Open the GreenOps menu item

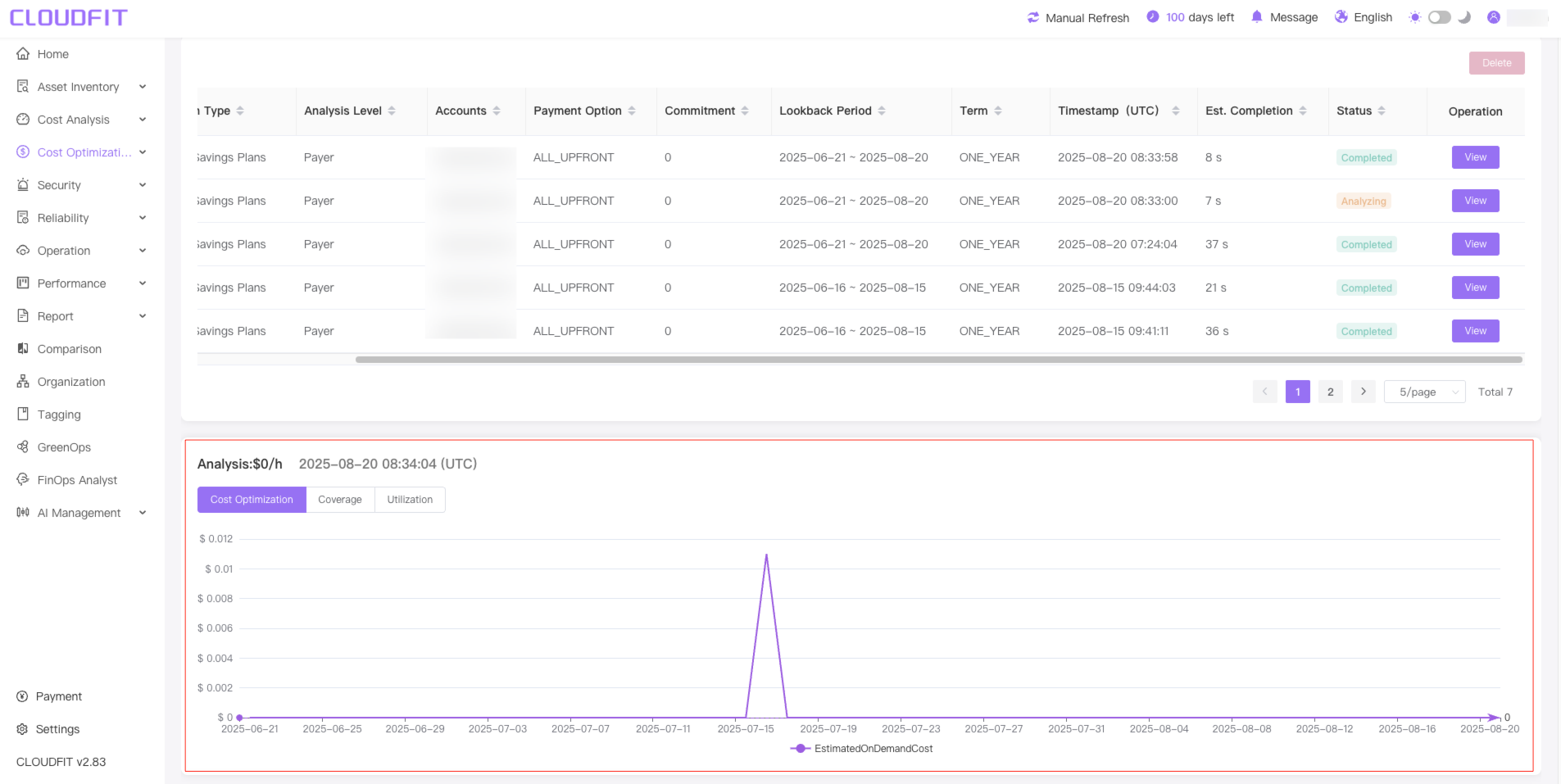[64, 447]
